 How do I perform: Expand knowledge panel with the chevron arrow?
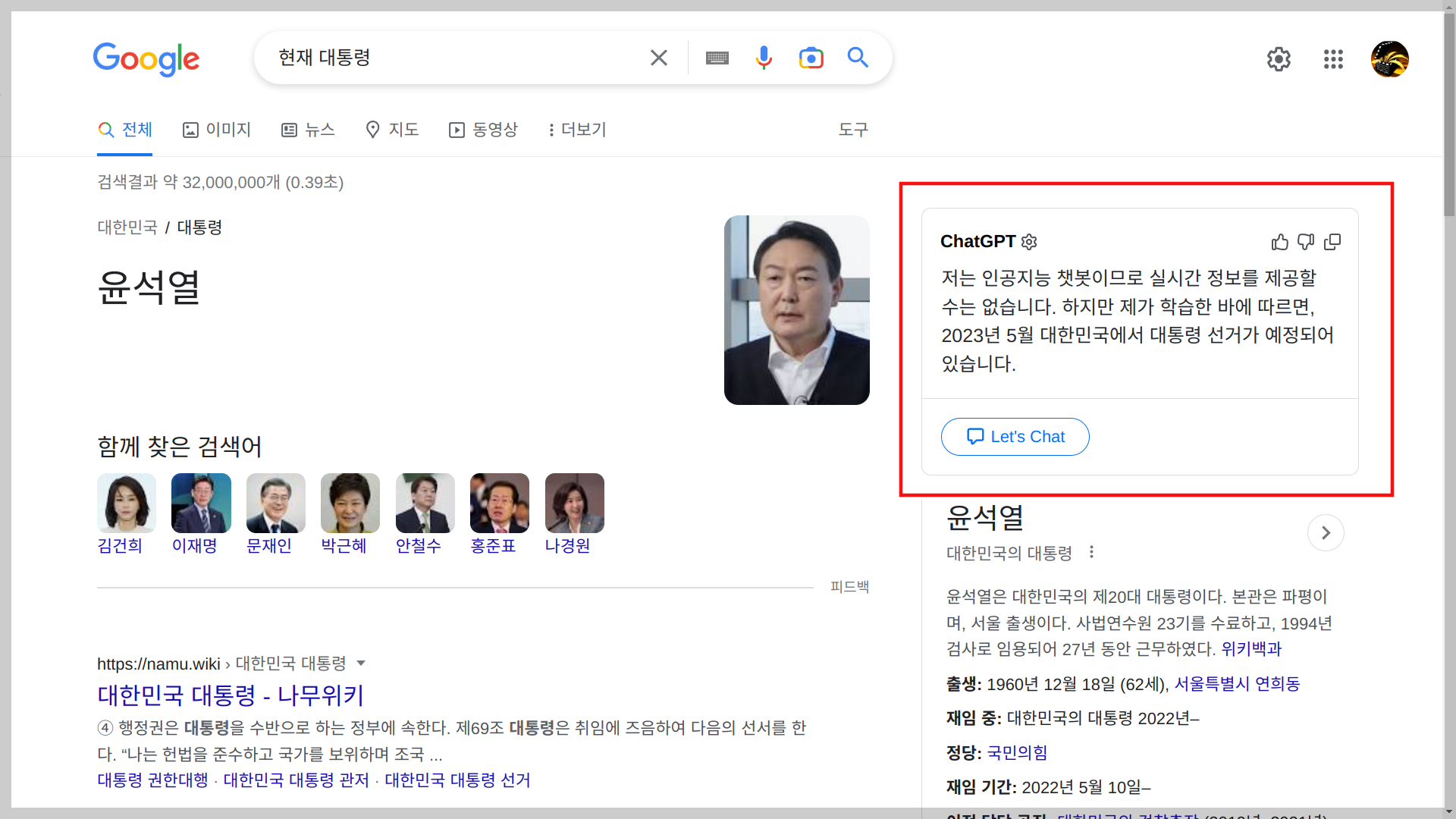(x=1326, y=533)
